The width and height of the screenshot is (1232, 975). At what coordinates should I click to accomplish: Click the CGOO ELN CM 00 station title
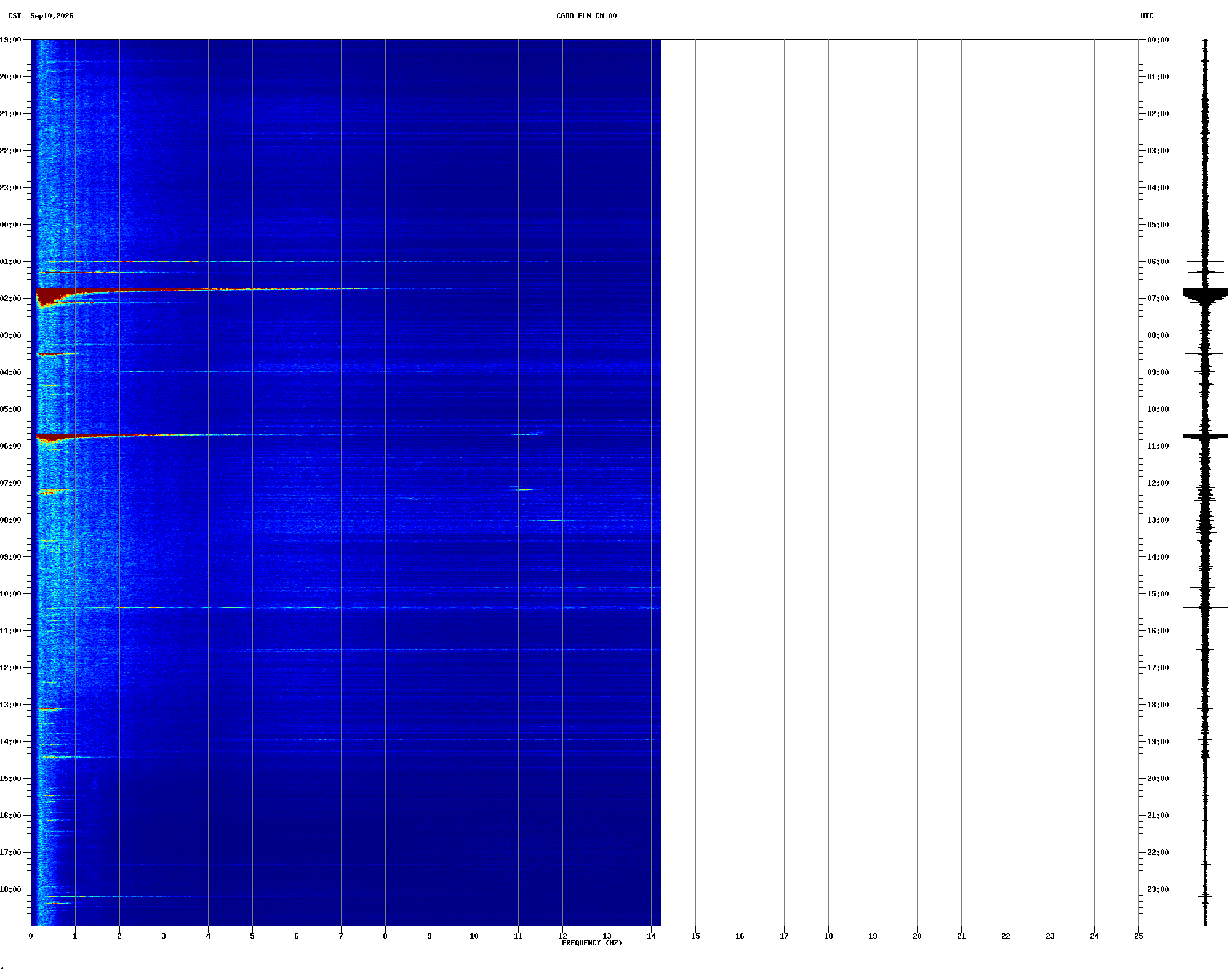click(586, 16)
